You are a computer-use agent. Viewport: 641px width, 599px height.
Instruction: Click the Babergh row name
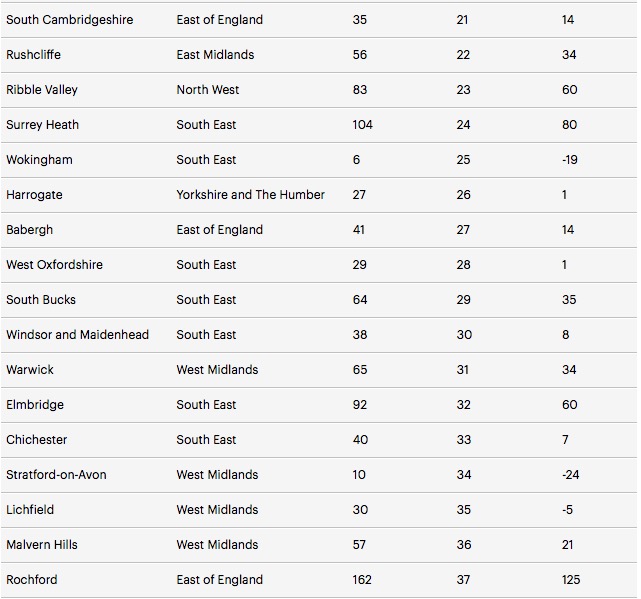pyautogui.click(x=29, y=229)
